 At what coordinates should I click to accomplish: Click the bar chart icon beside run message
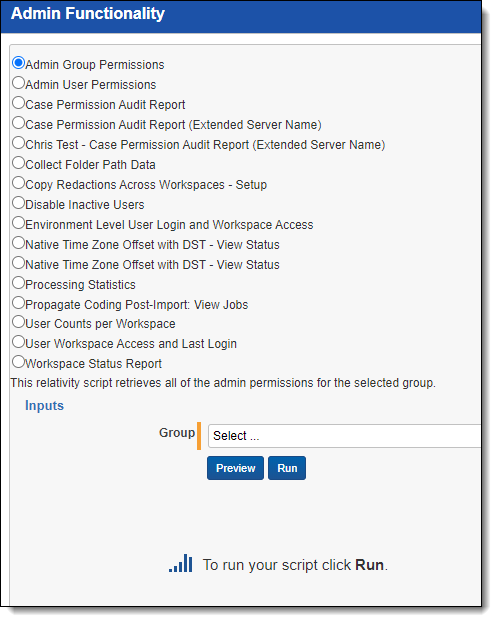(x=181, y=564)
